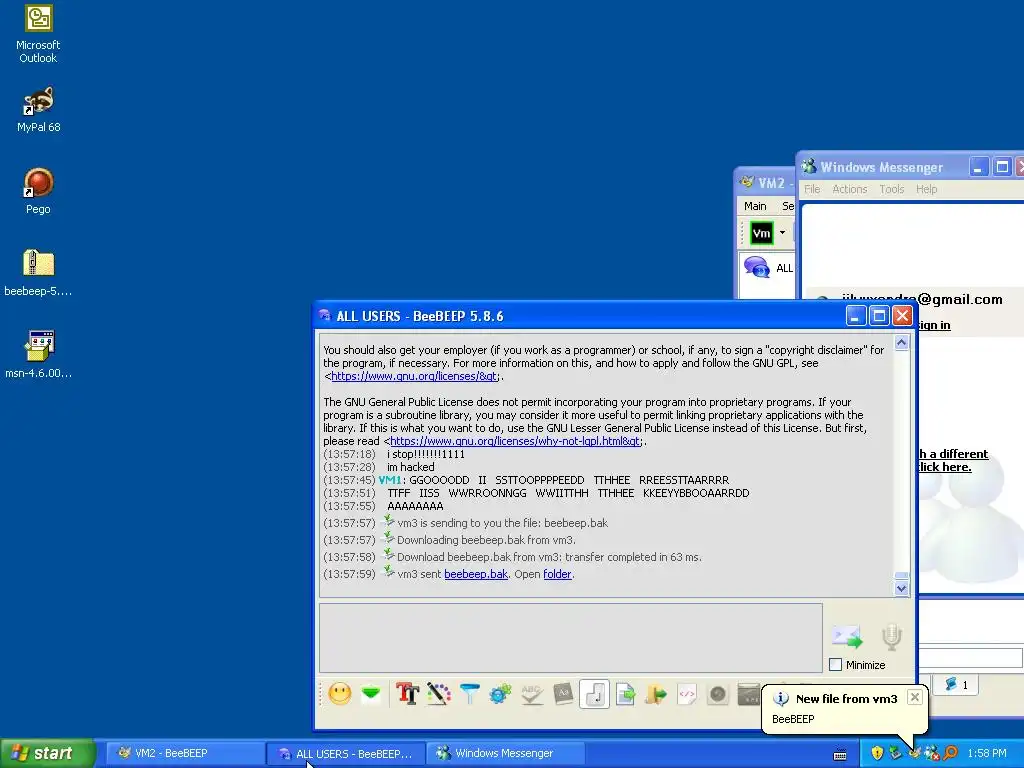Click 'Downloading beebeep.bak from vm3' line
Viewport: 1024px width, 768px height.
[486, 540]
